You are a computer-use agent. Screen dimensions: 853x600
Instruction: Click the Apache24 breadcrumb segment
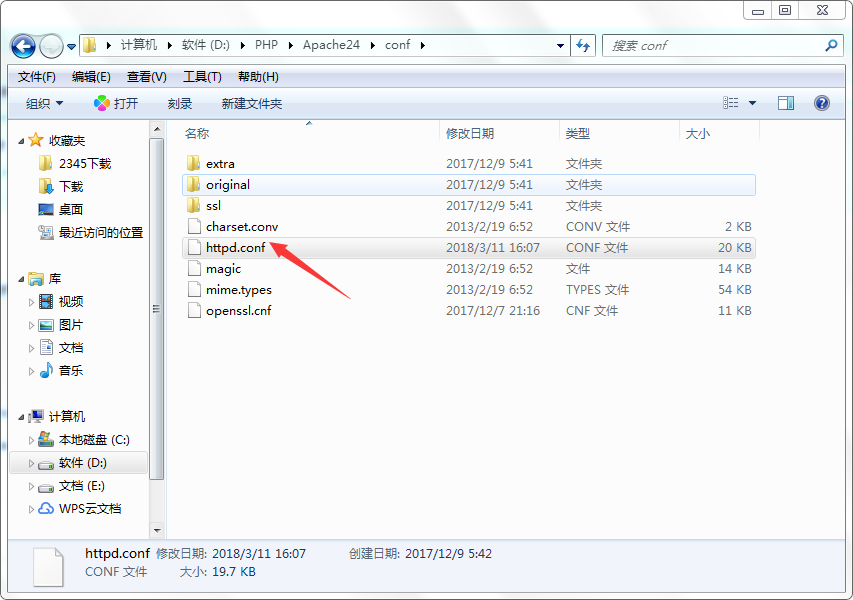(331, 45)
